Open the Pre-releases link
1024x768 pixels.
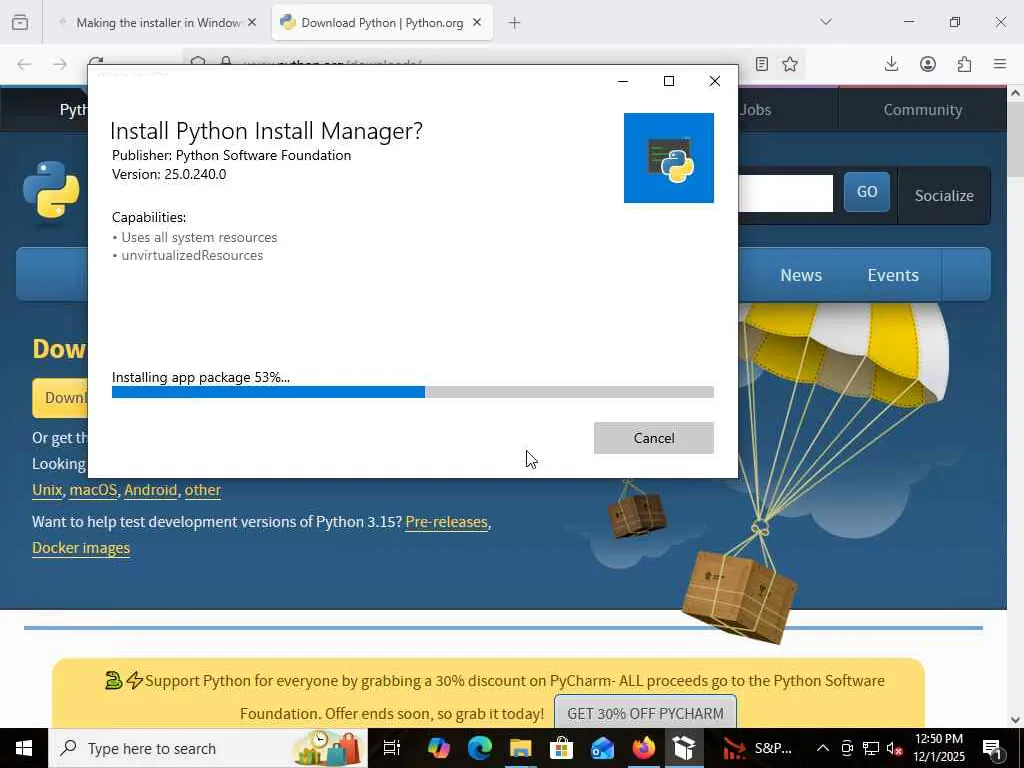tap(447, 522)
